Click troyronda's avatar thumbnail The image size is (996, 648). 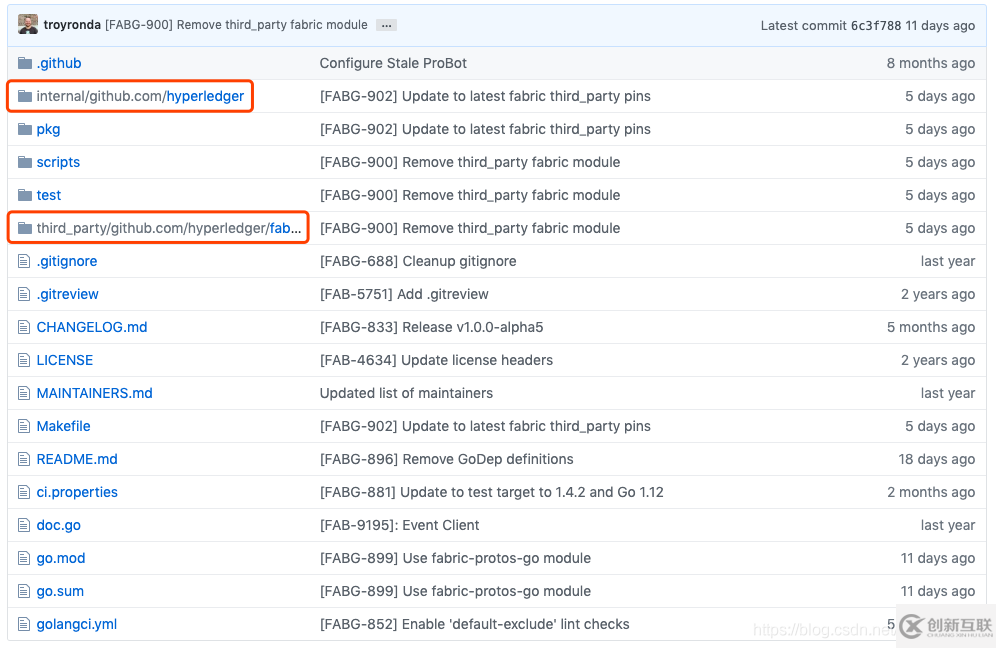(x=28, y=25)
